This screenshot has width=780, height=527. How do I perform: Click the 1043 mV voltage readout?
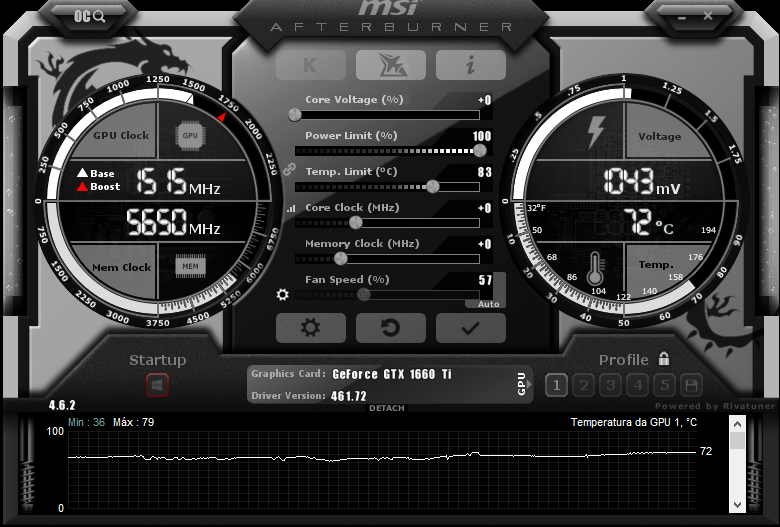pyautogui.click(x=642, y=181)
